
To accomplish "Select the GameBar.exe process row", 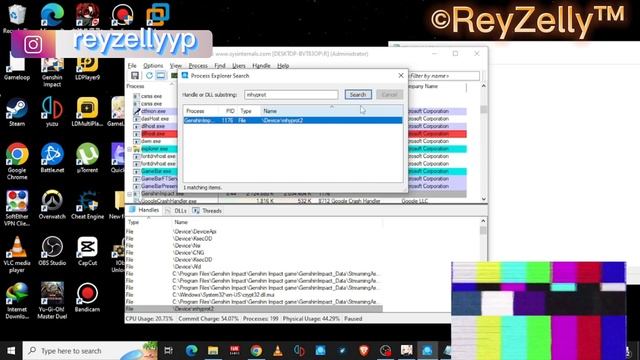I will (156, 171).
